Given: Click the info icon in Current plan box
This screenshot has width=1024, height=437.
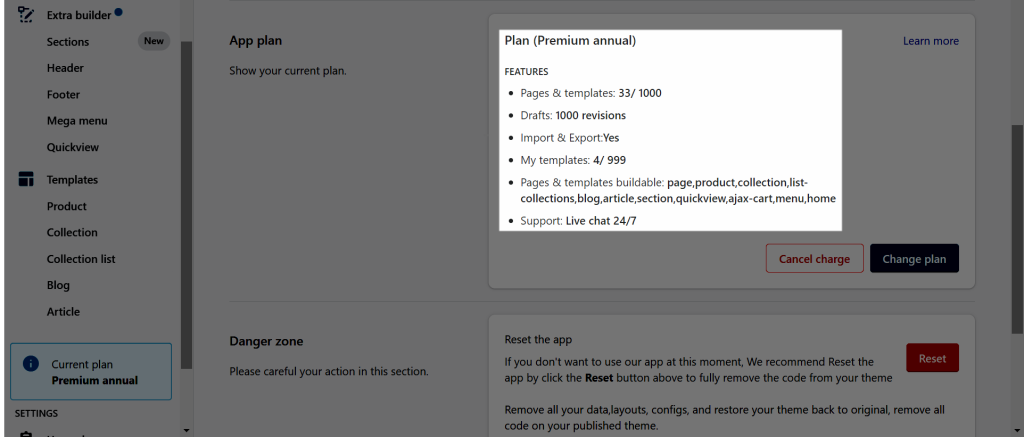Looking at the screenshot, I should point(31,364).
